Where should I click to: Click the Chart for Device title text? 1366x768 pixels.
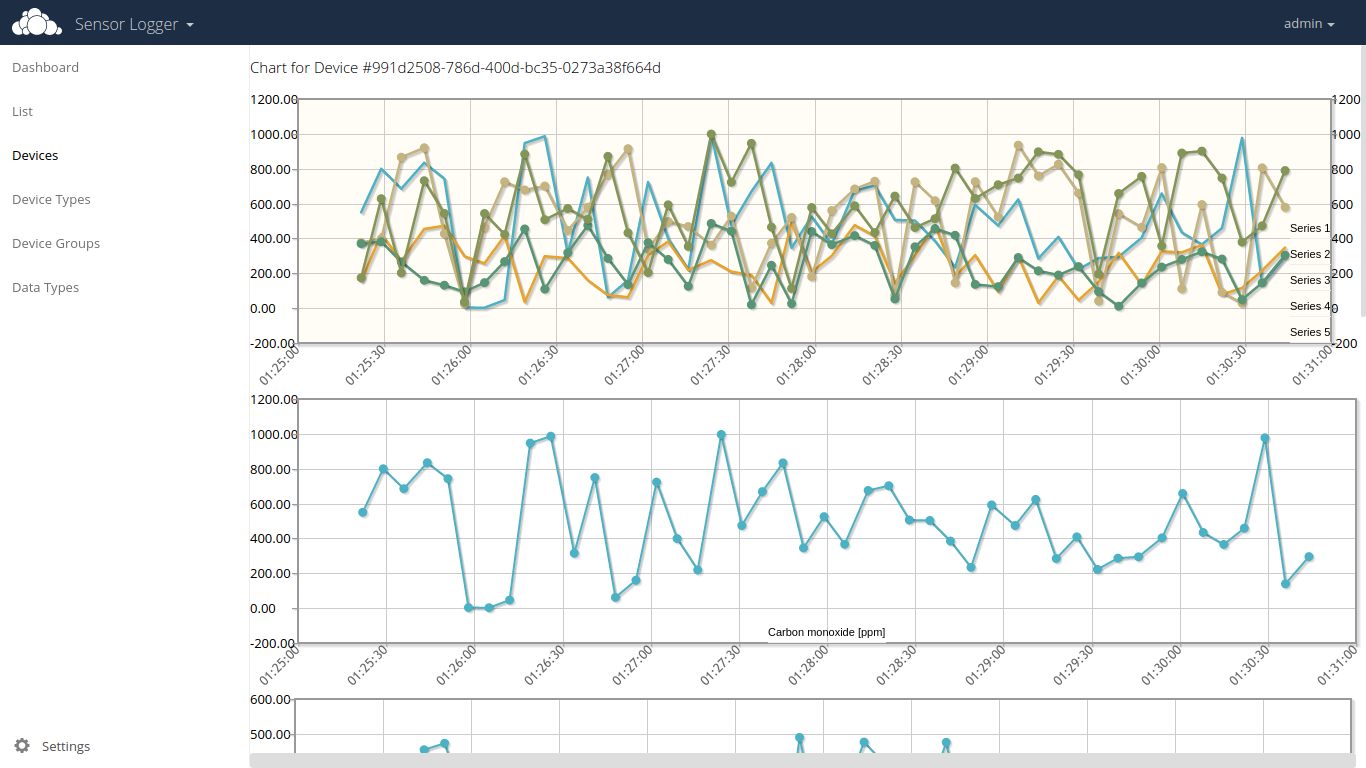(455, 68)
